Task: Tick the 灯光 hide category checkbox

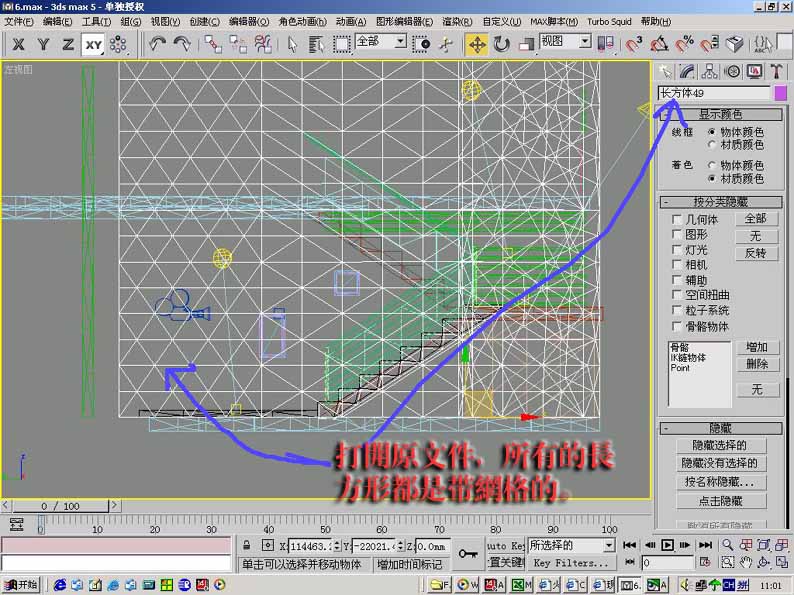Action: pyautogui.click(x=677, y=250)
